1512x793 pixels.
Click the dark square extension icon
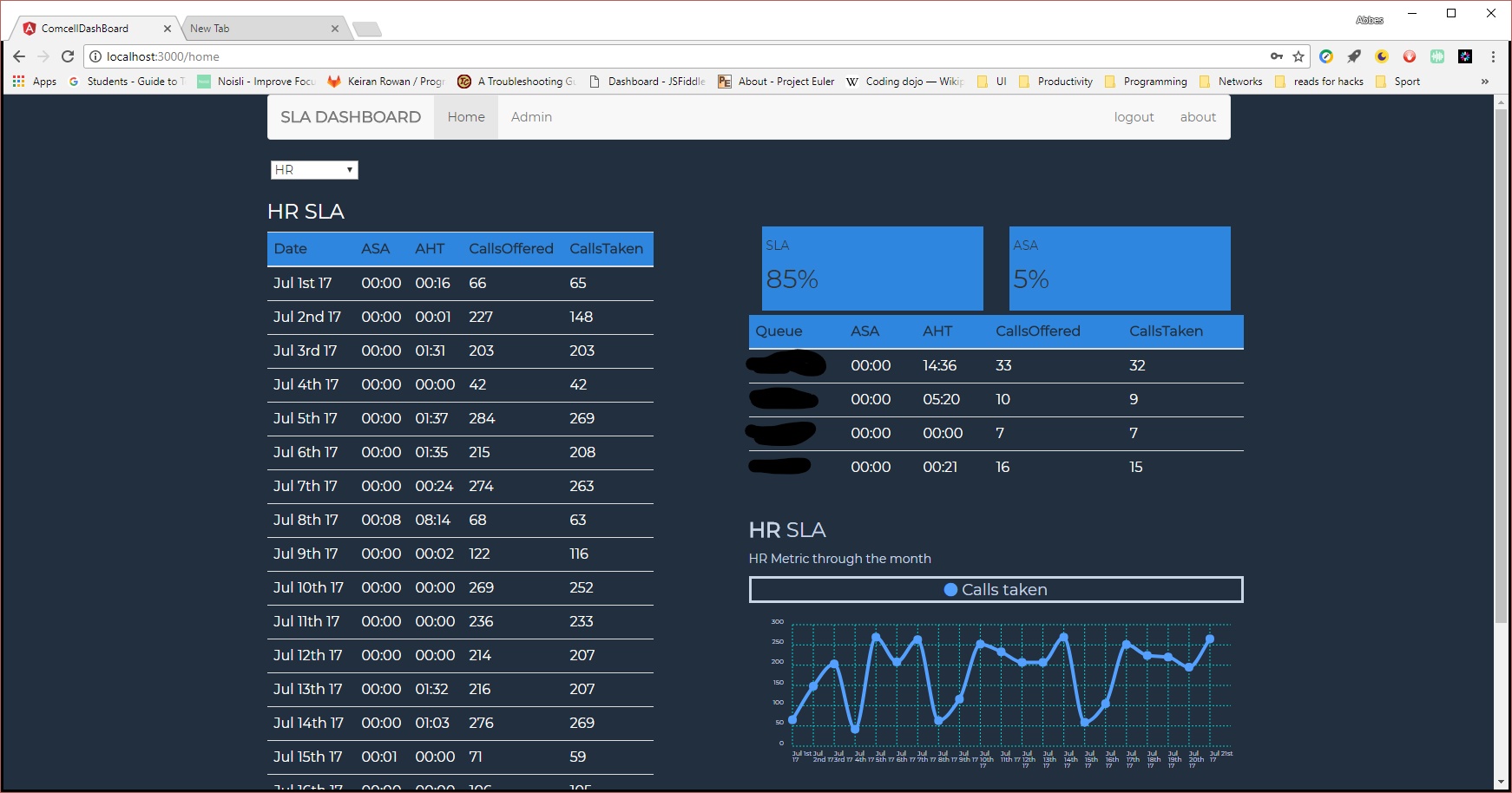click(1465, 56)
